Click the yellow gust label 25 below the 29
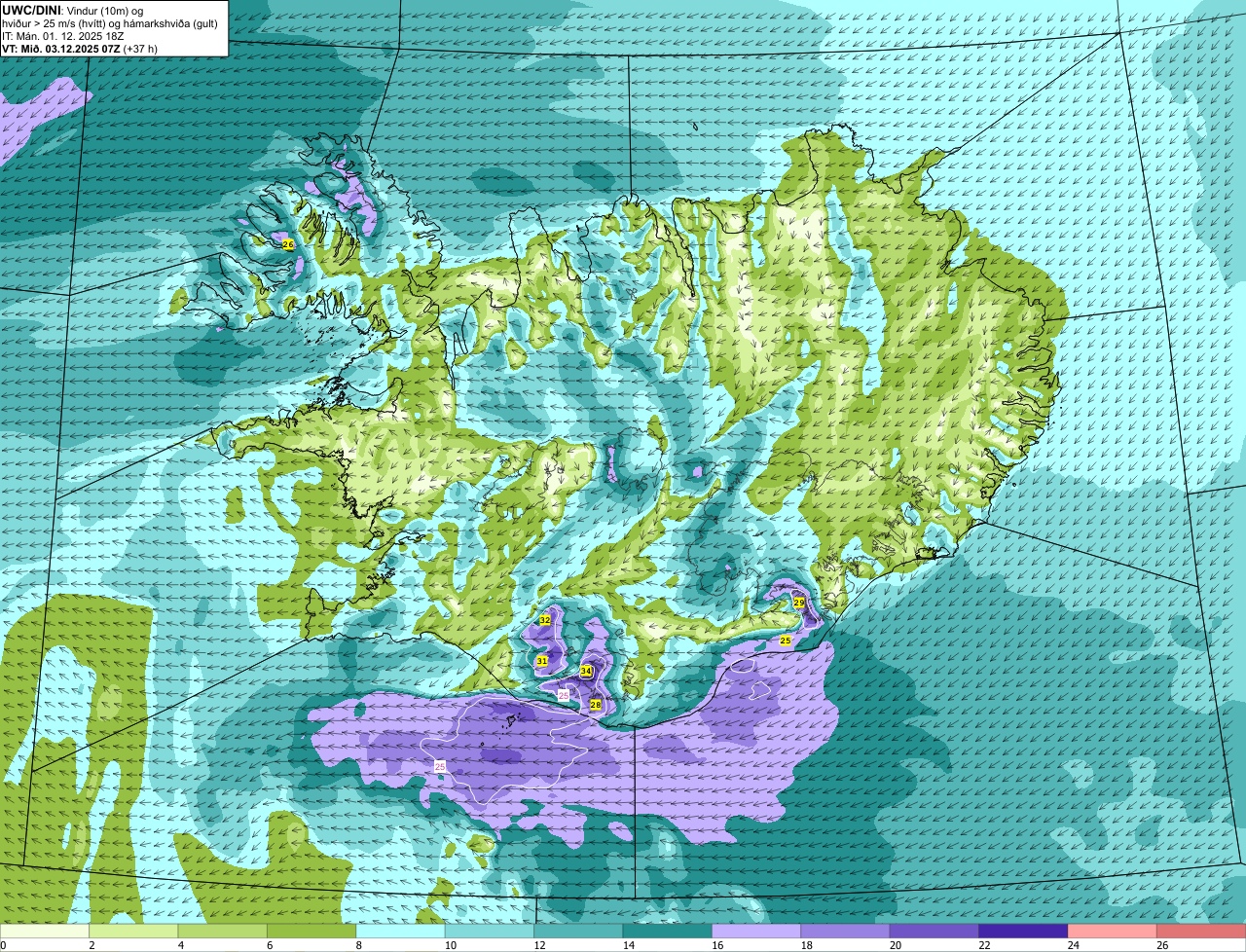Viewport: 1246px width, 952px height. (786, 640)
